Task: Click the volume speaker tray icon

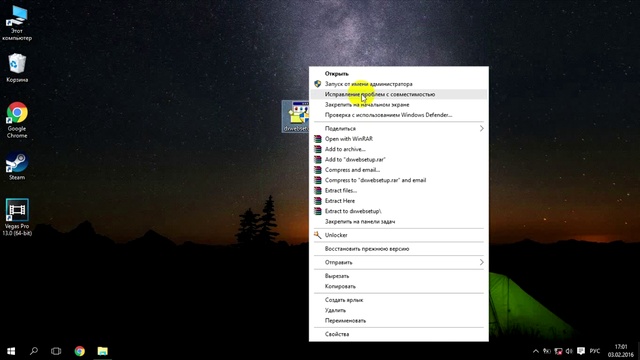Action: click(569, 351)
